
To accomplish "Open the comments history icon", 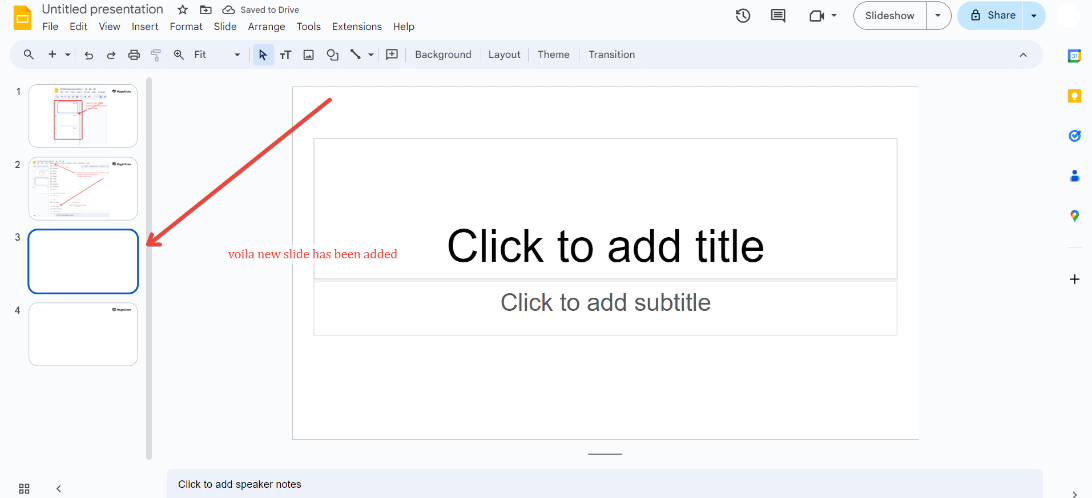I will (x=778, y=15).
